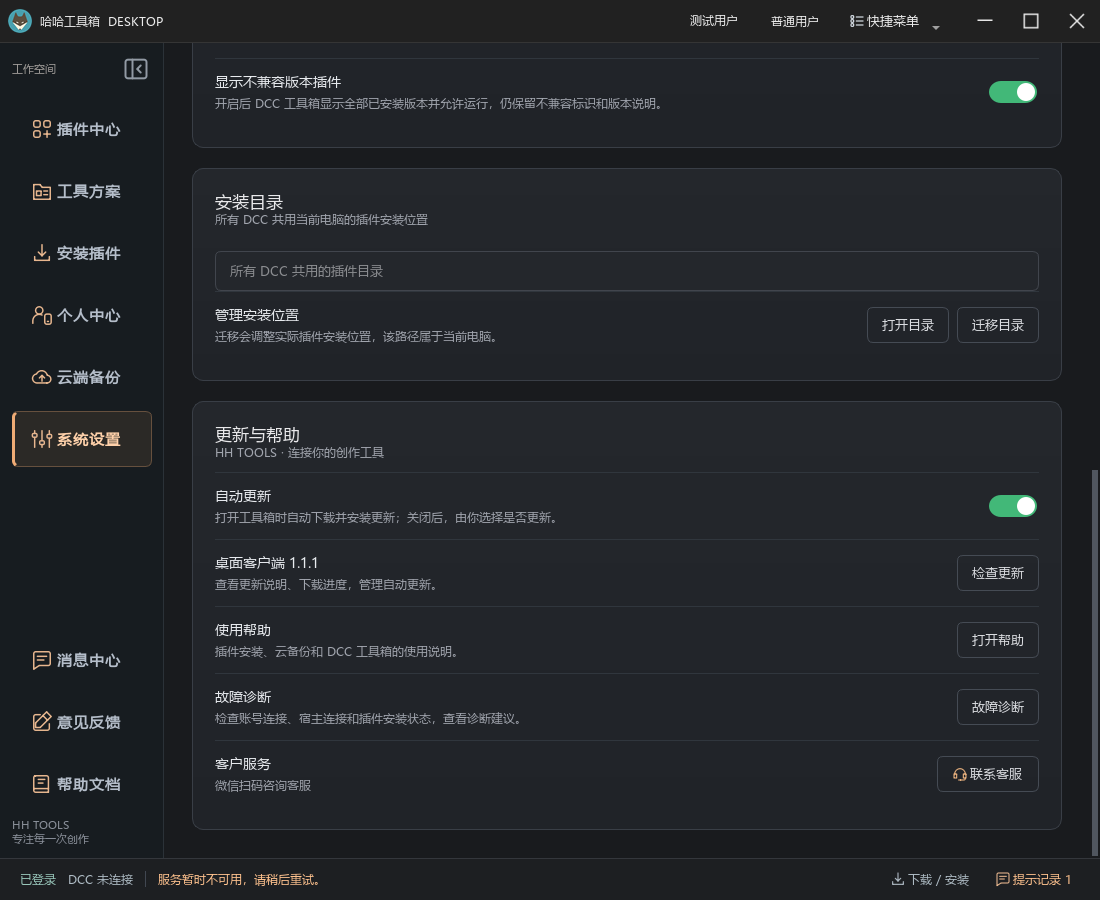
Task: Click the HH TOOLS footer text in sidebar
Action: tap(41, 825)
